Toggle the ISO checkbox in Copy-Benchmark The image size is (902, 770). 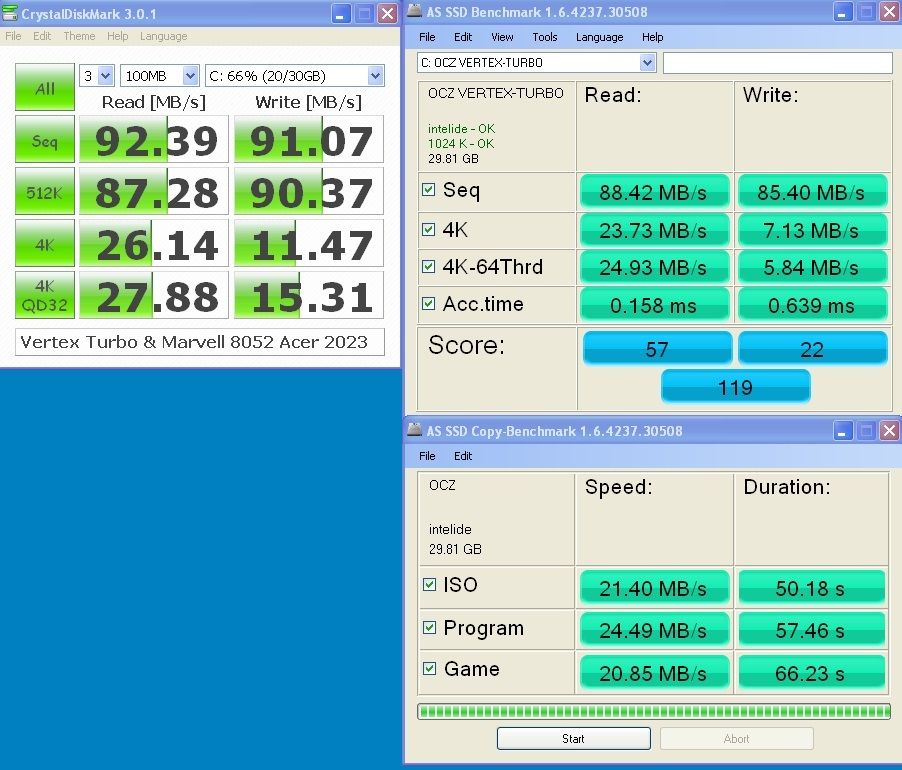(429, 585)
